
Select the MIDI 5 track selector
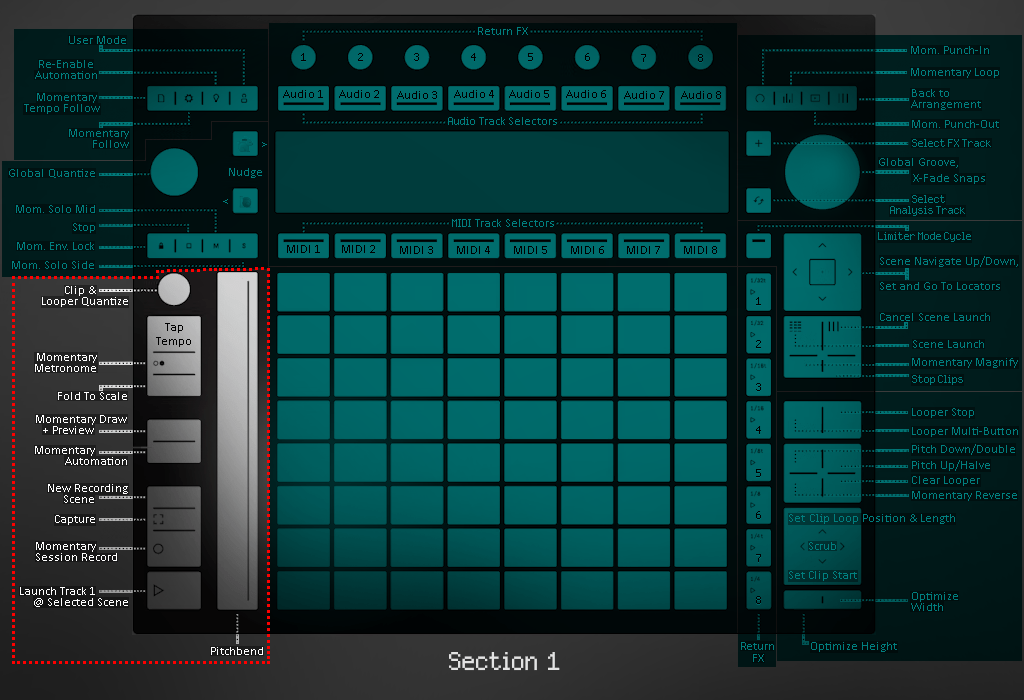coord(531,247)
